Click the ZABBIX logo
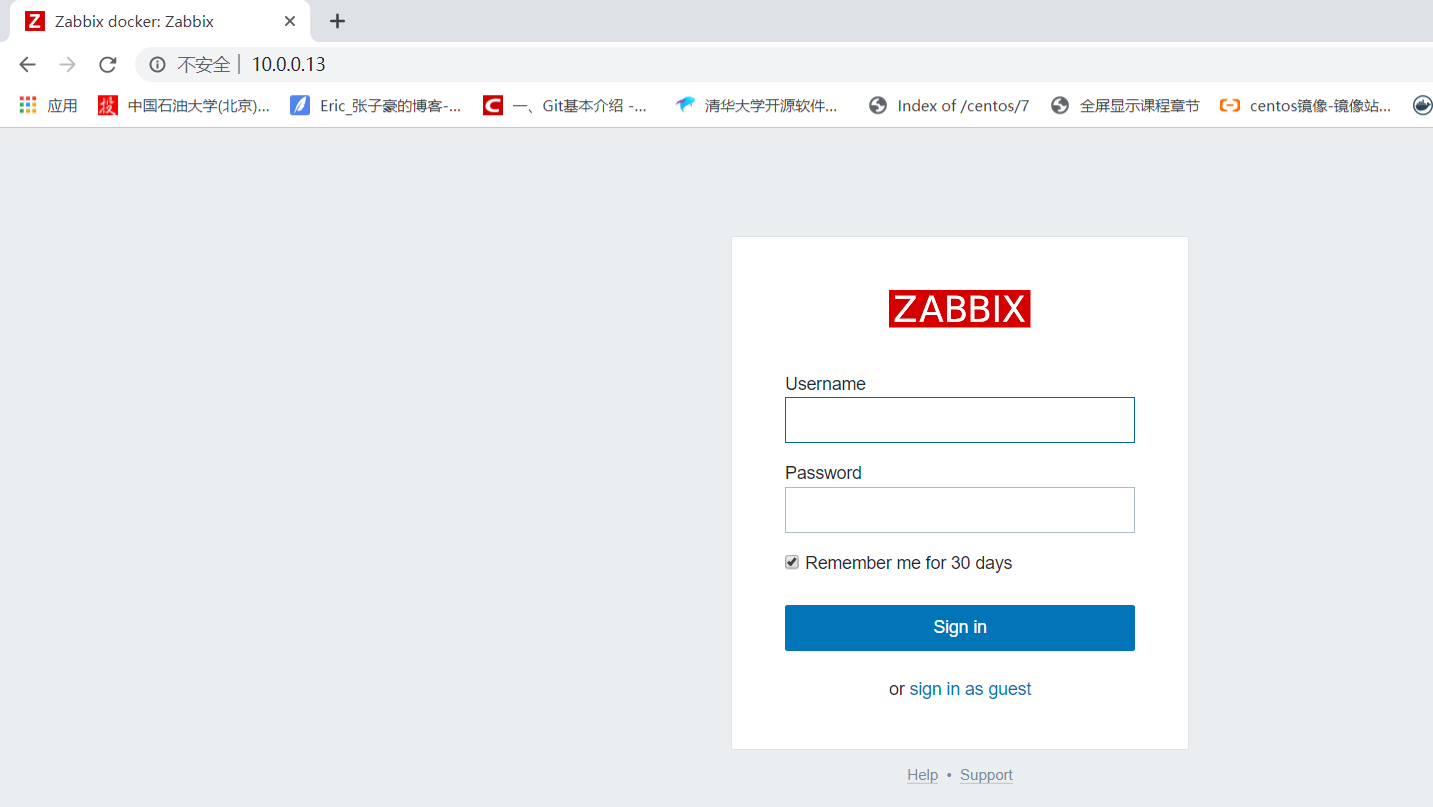1433x807 pixels. [x=960, y=309]
